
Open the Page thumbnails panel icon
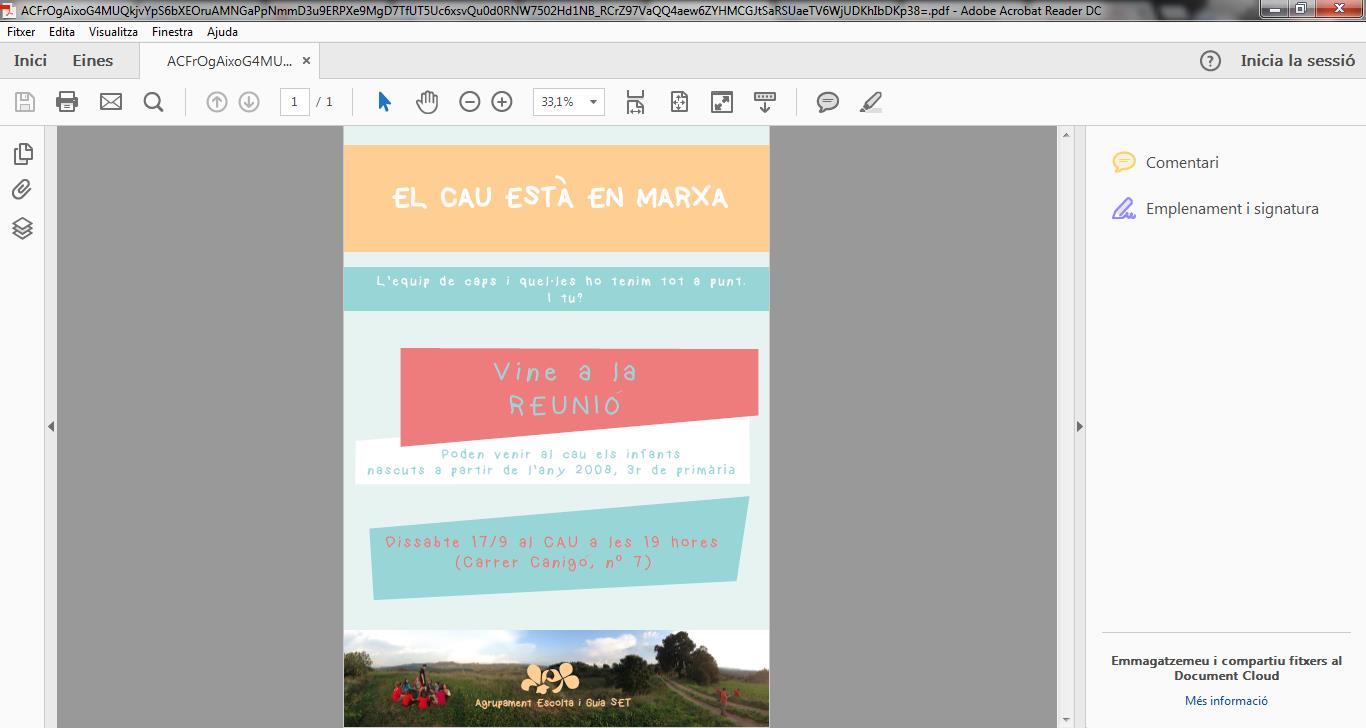pos(23,153)
